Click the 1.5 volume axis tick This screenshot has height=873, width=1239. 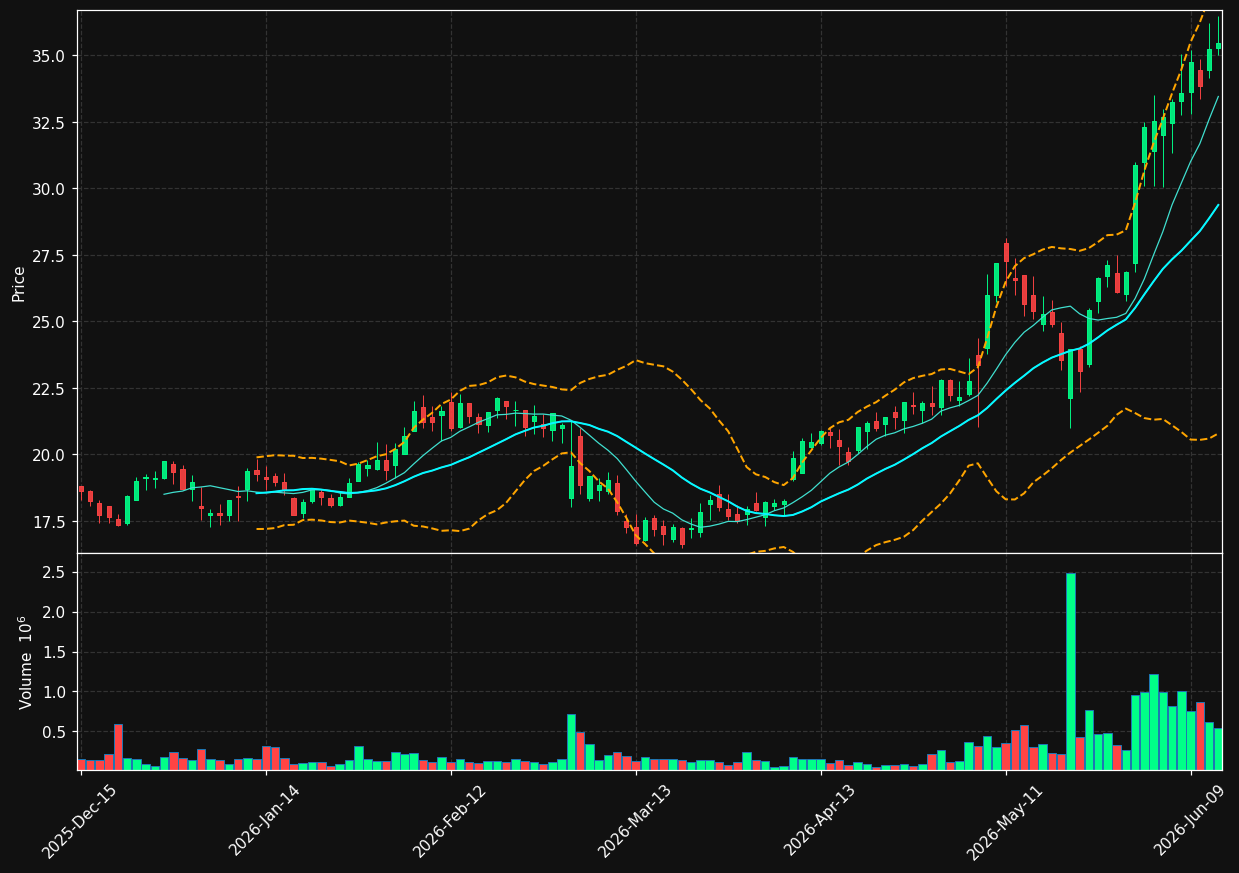[54, 652]
